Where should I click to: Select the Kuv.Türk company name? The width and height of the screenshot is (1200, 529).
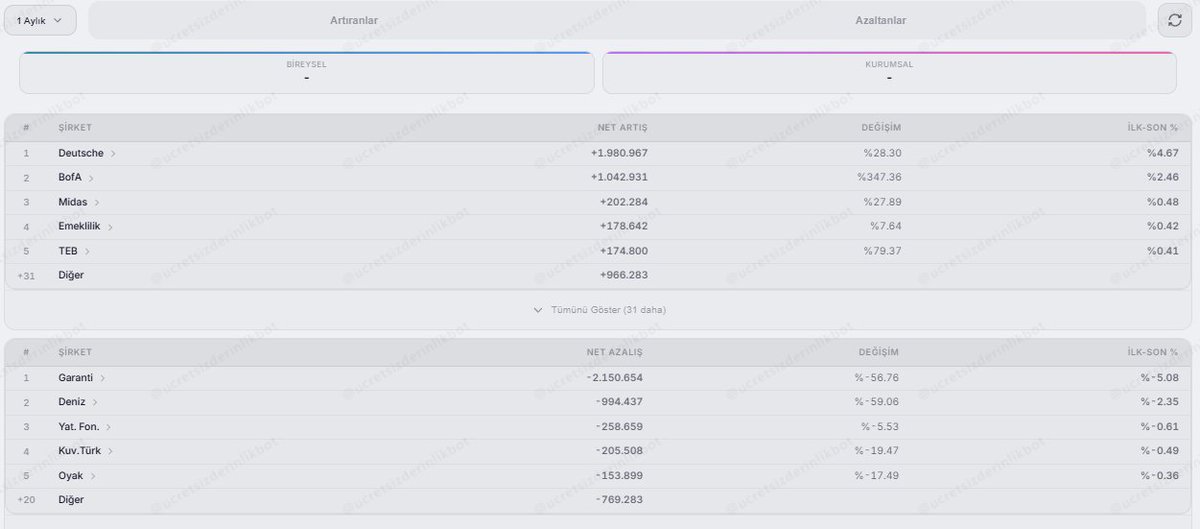click(x=79, y=451)
